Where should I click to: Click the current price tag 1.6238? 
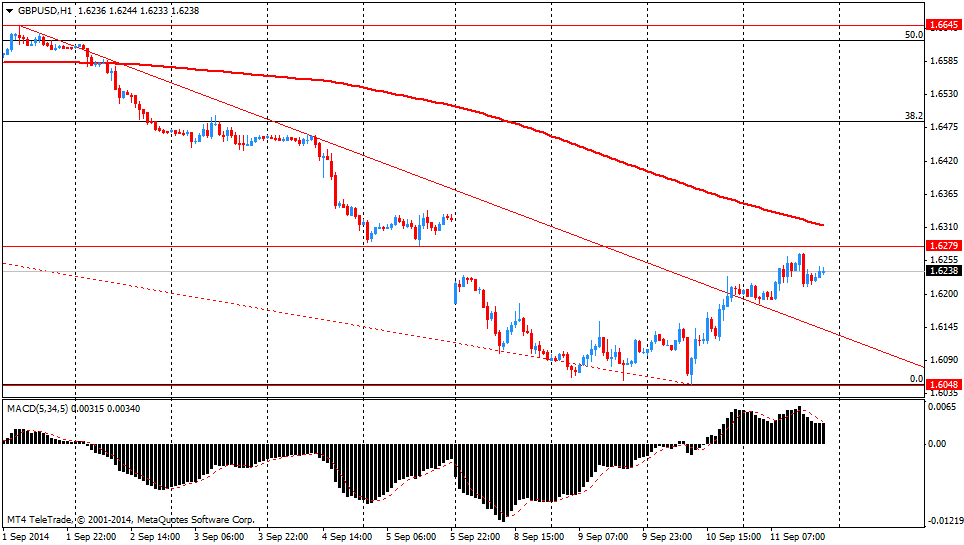pos(944,271)
